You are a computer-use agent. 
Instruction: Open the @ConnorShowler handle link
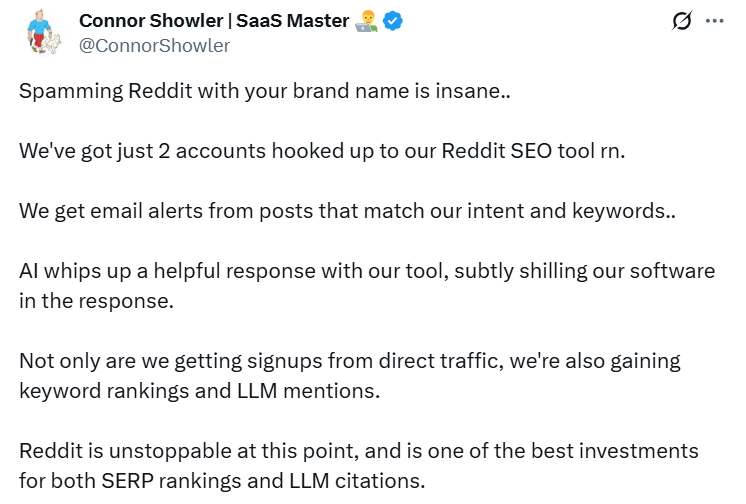click(153, 46)
